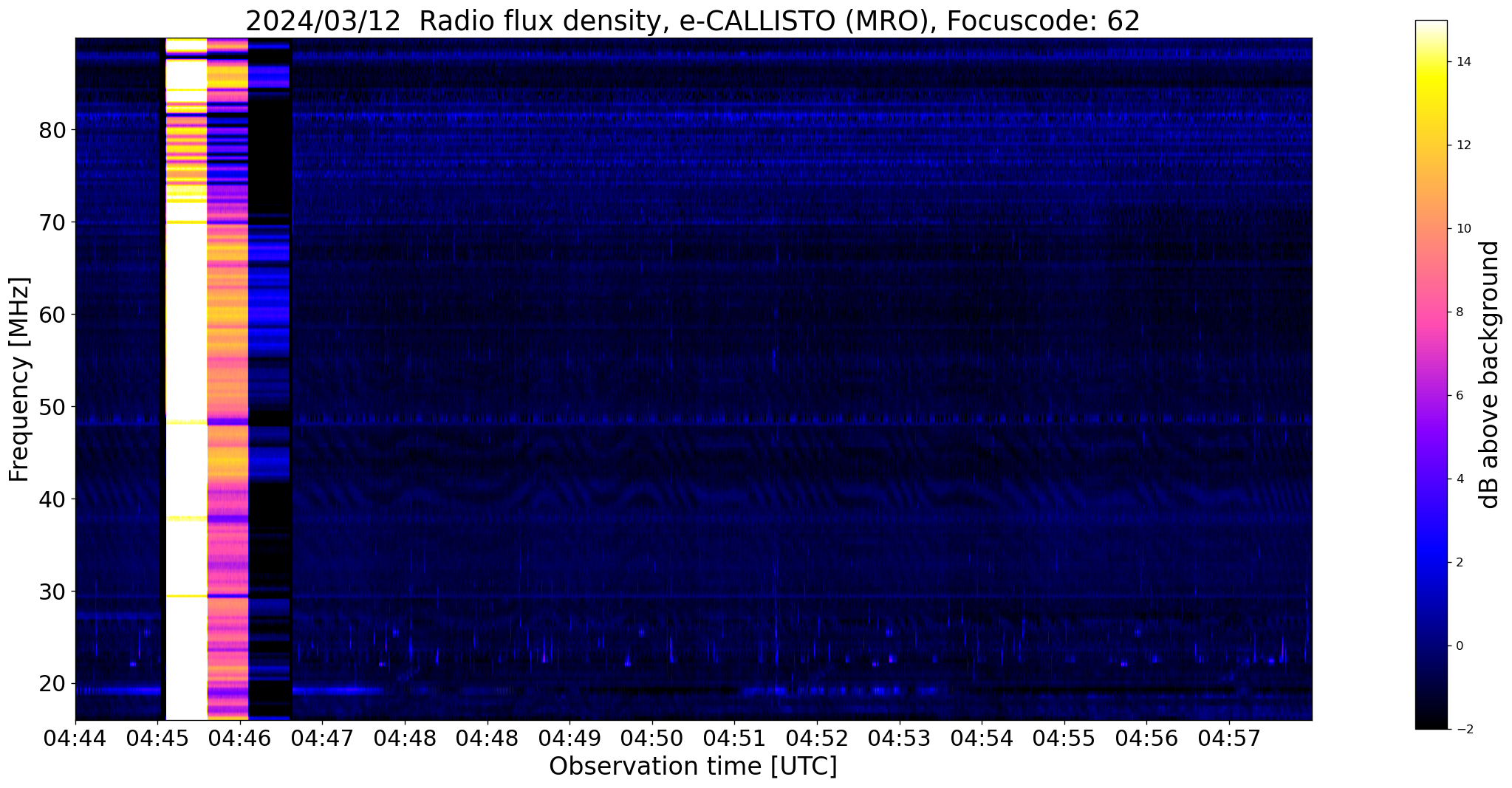
Task: Select the 30 tick on the frequency axis
Action: pos(52,592)
